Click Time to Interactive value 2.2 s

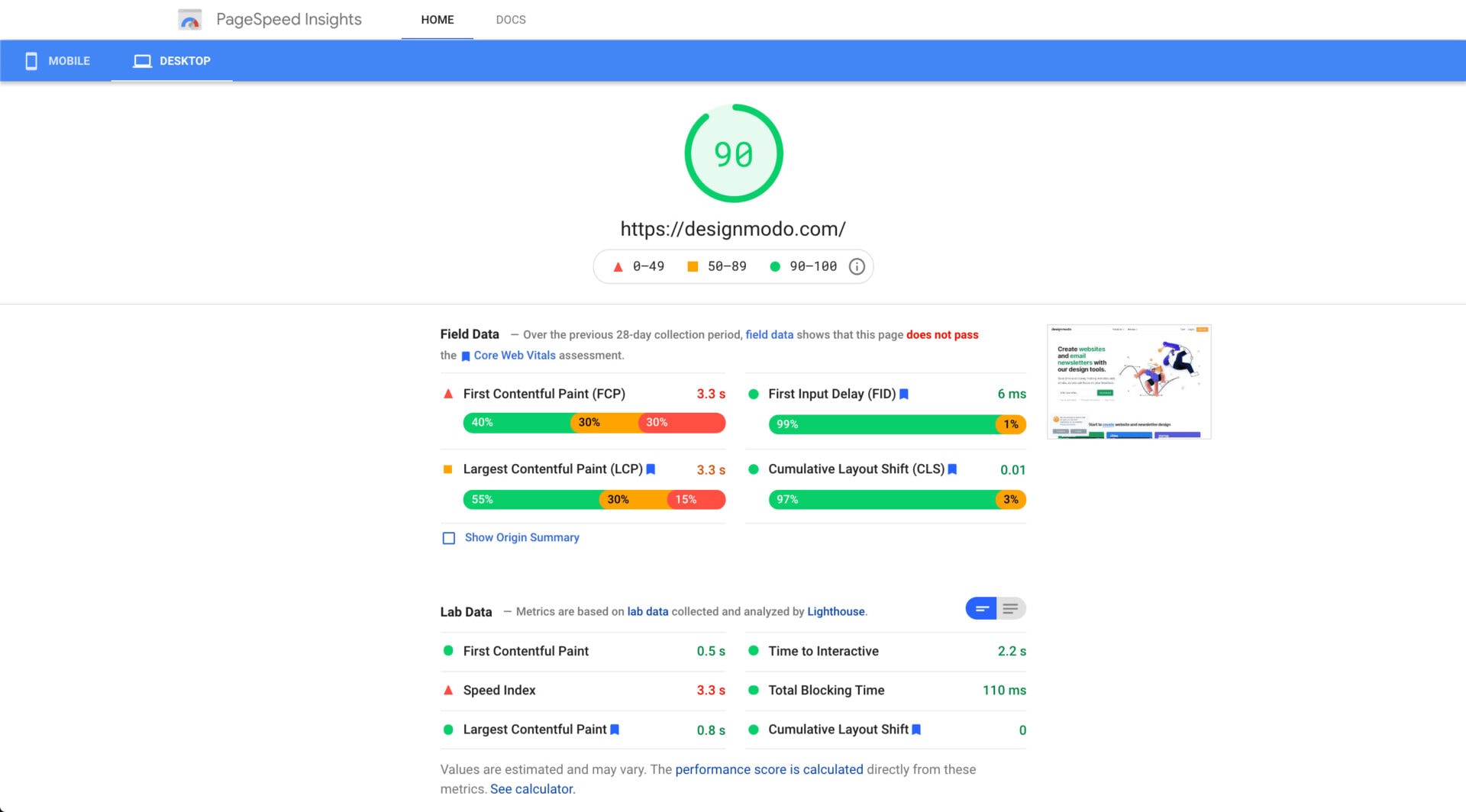click(1012, 651)
